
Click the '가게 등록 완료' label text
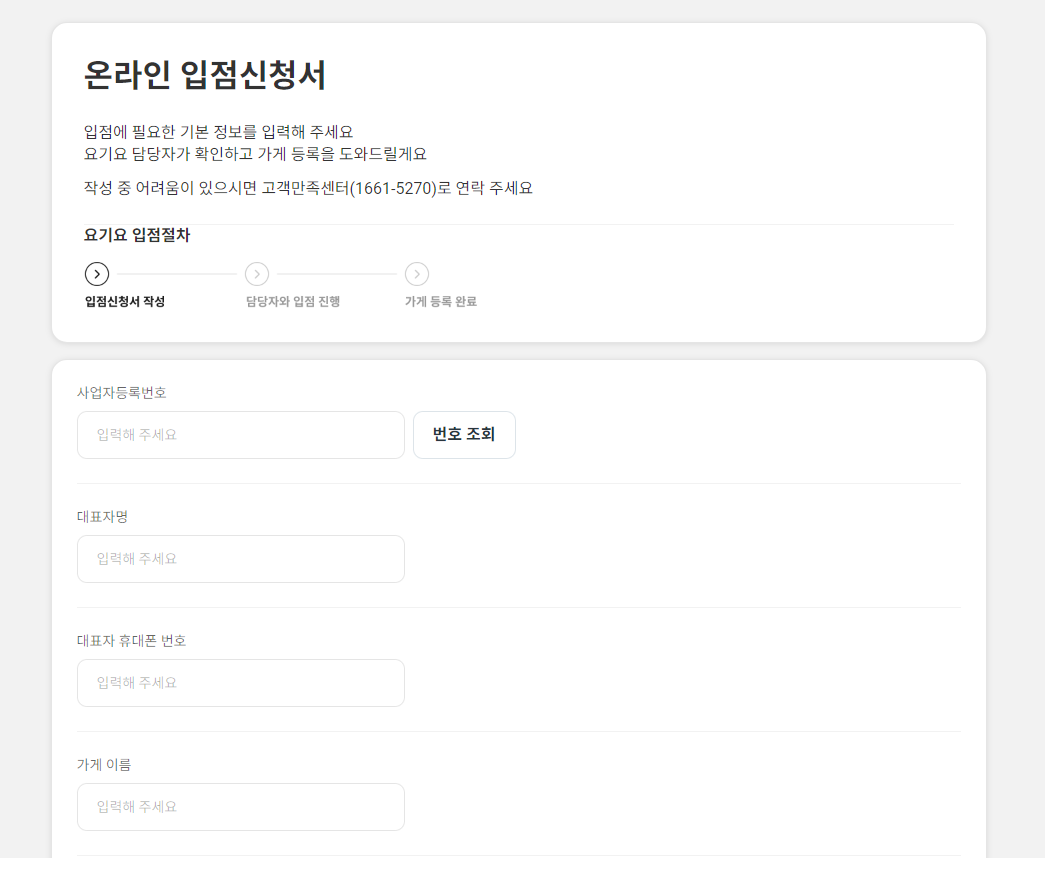click(440, 299)
